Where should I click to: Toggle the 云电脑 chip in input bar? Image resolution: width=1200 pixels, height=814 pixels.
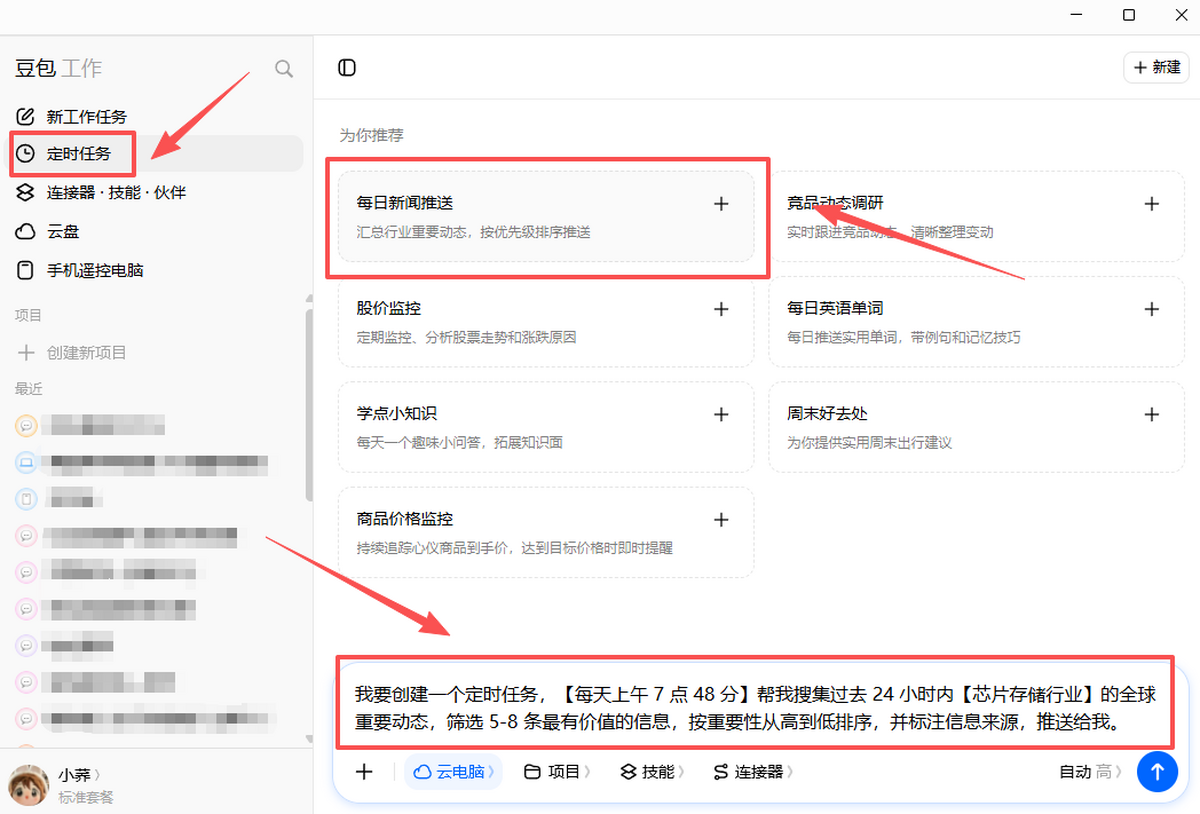[454, 772]
